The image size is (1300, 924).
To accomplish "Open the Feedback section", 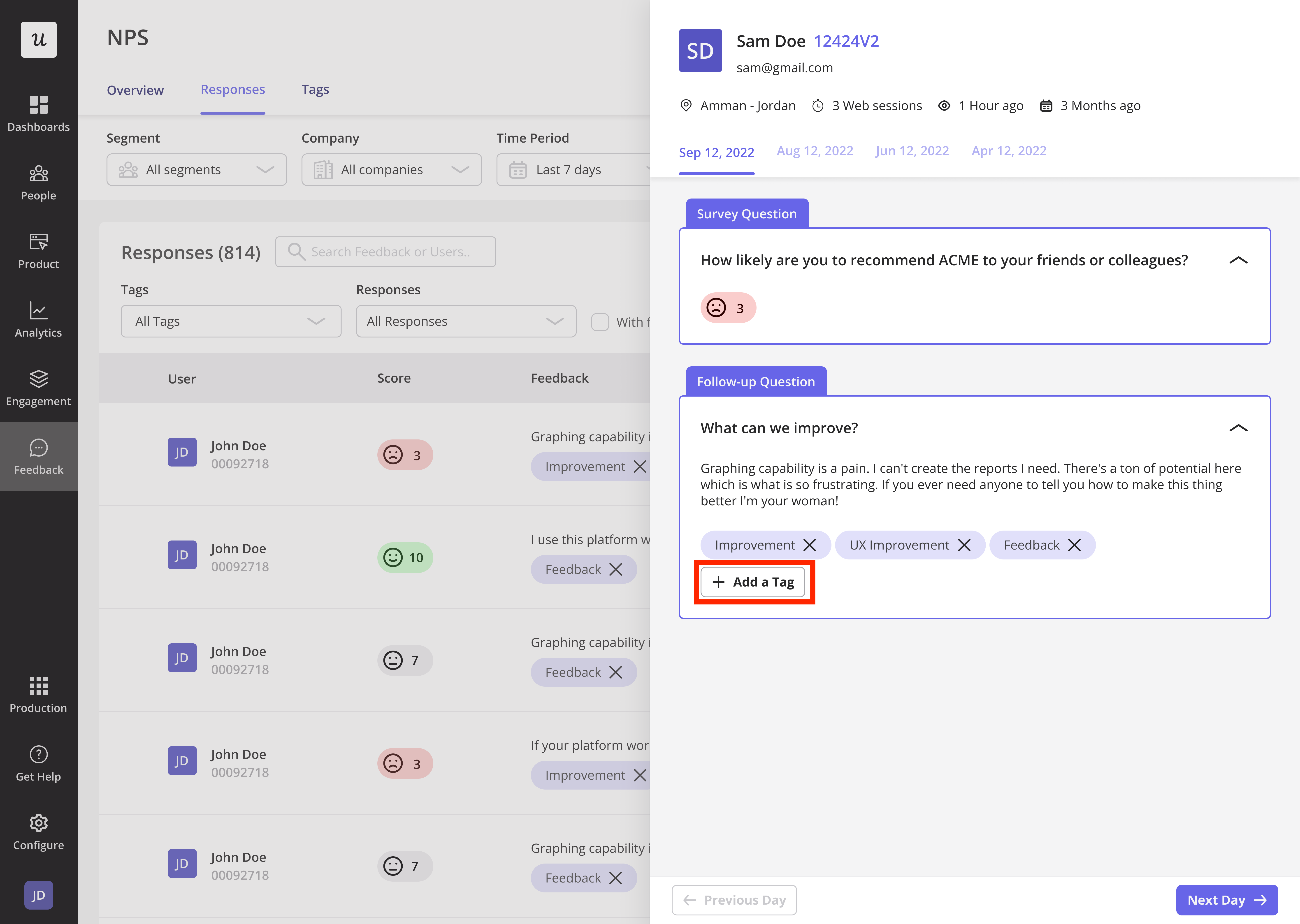I will click(39, 456).
